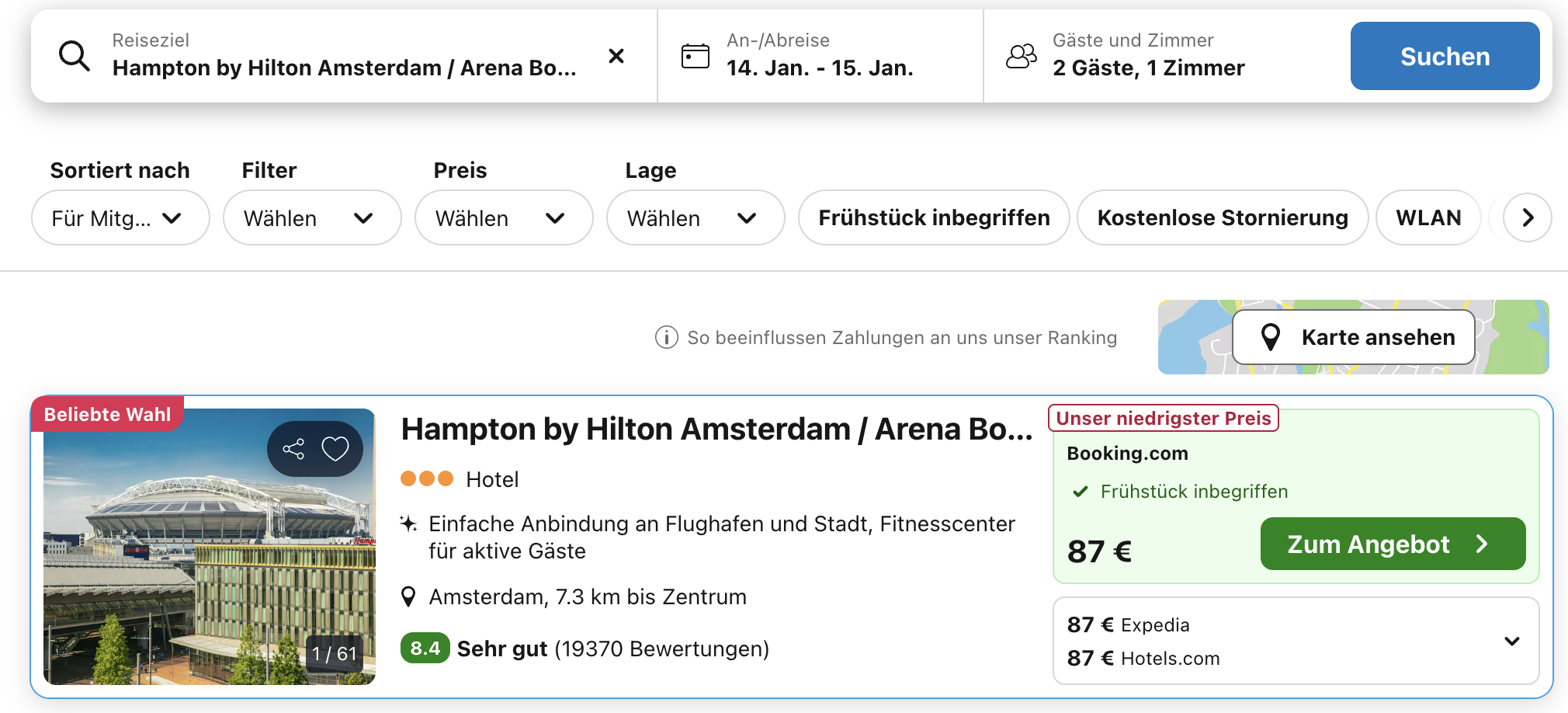Save hotel using the heart icon
Viewport: 1568px width, 713px height.
(x=336, y=448)
